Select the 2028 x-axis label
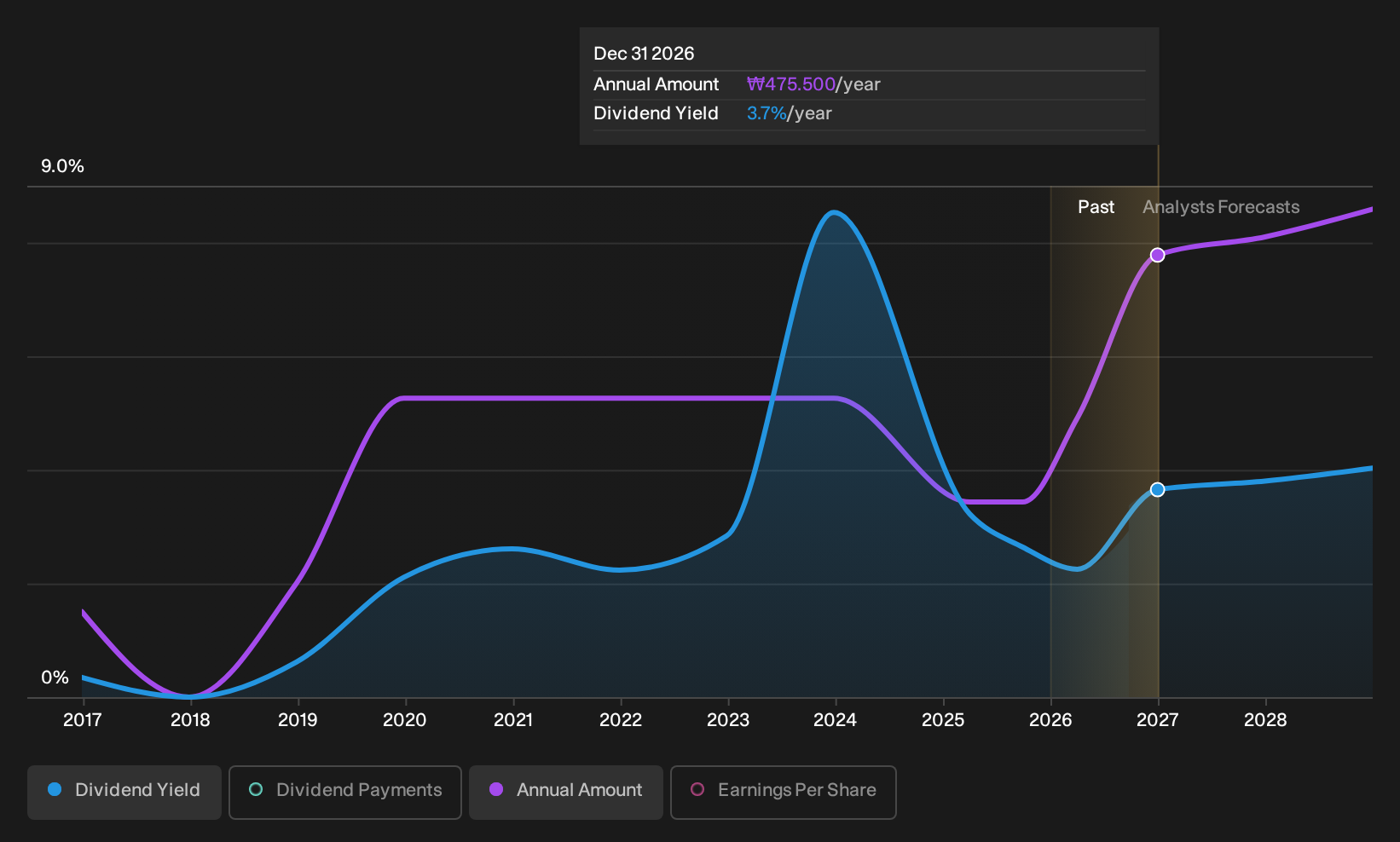 click(1265, 720)
